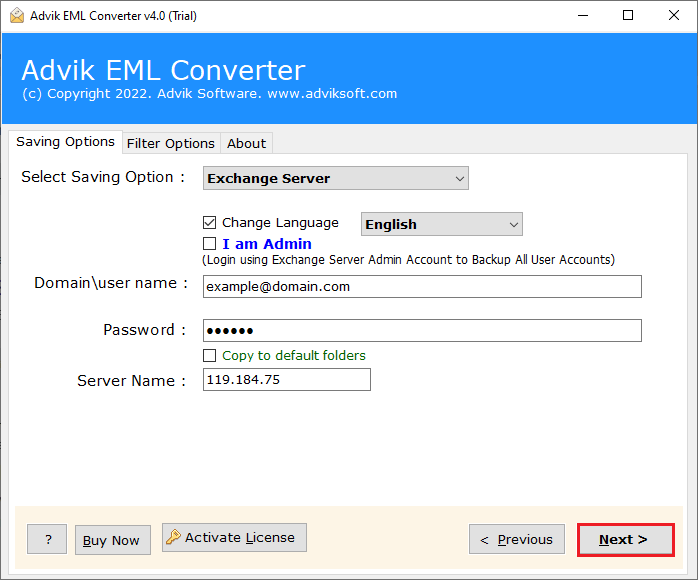The image size is (698, 580).
Task: Click the Buy Now button
Action: pos(113,540)
